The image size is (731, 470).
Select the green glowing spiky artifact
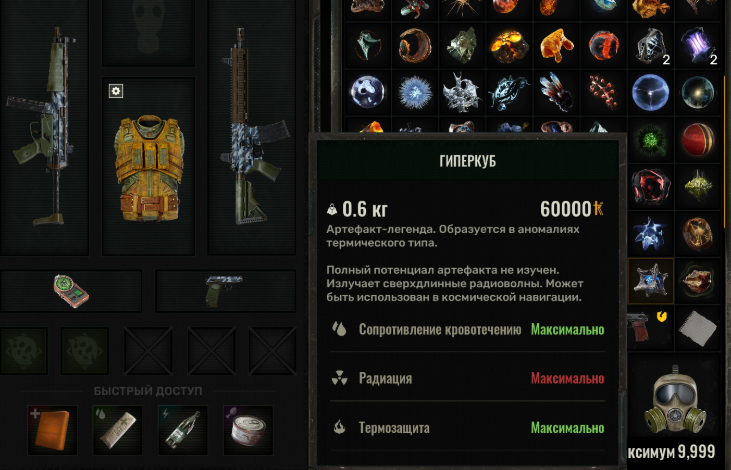click(651, 140)
